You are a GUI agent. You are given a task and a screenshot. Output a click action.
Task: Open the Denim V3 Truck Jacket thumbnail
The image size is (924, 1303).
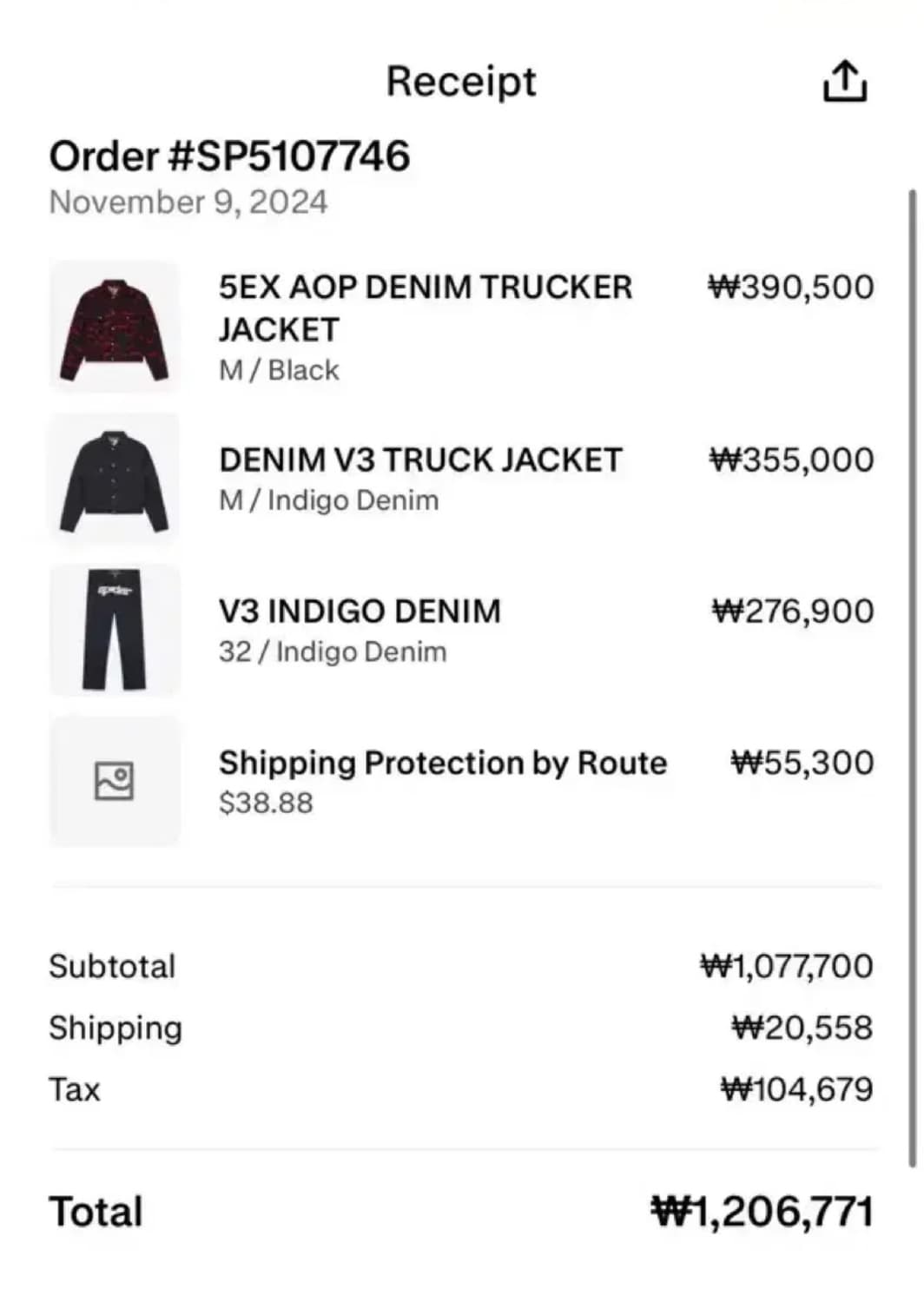(114, 480)
